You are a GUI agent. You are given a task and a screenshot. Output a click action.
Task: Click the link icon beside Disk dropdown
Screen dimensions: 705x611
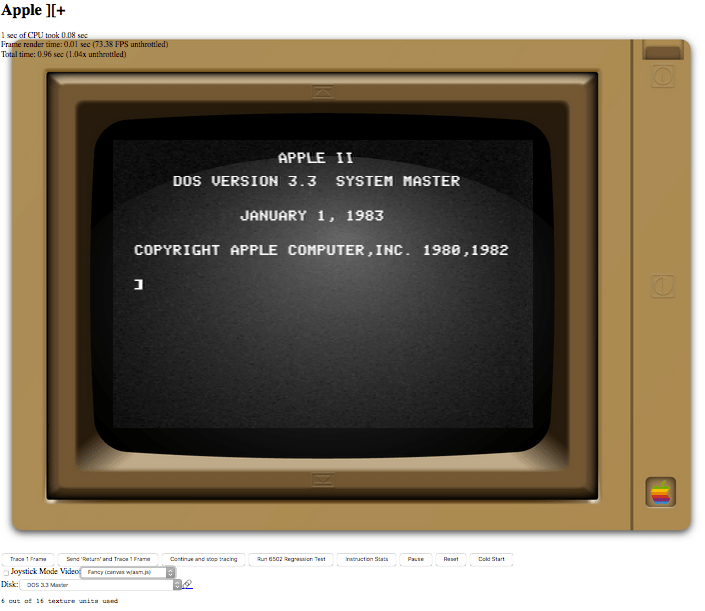click(x=188, y=584)
